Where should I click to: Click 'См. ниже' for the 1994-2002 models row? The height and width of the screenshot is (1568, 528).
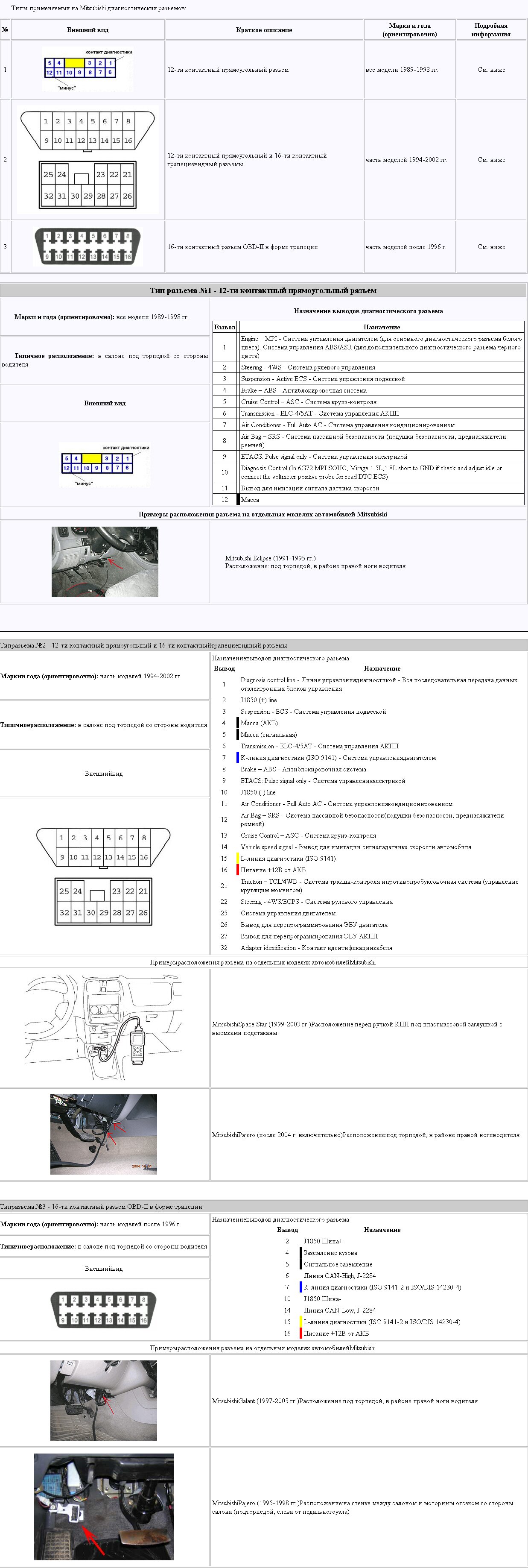click(x=491, y=159)
